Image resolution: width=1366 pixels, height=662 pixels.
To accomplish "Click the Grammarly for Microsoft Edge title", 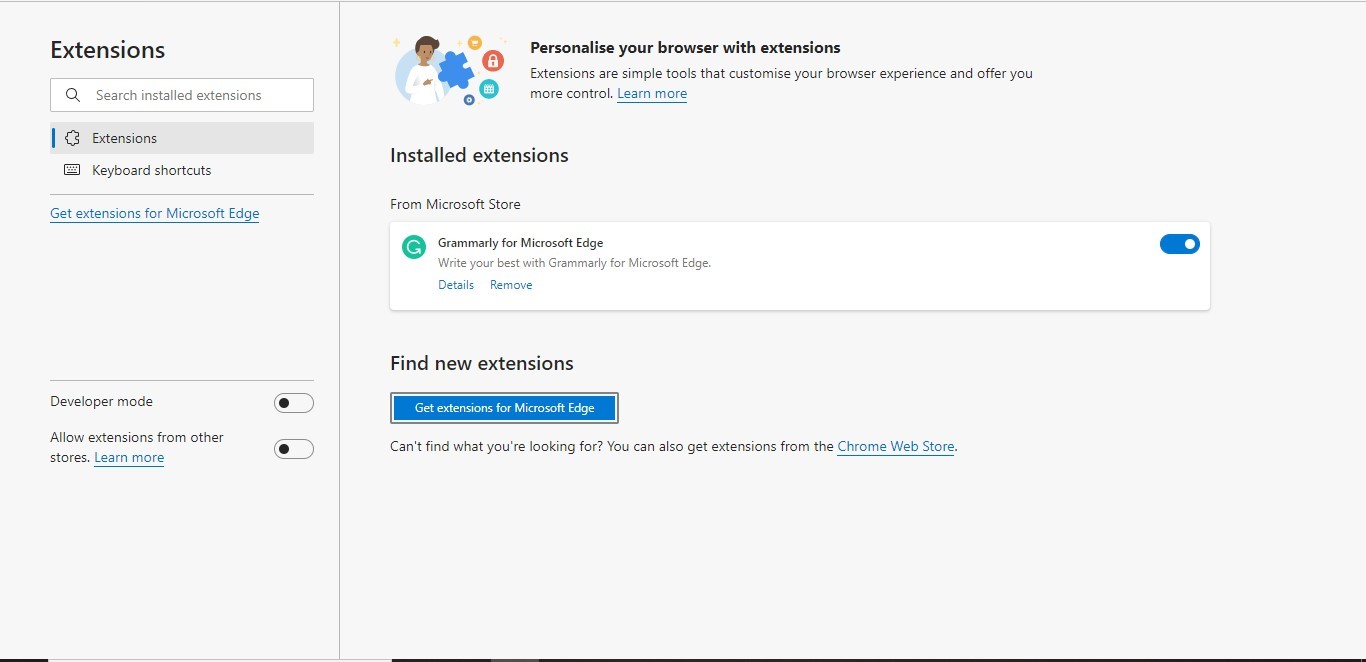I will point(521,242).
